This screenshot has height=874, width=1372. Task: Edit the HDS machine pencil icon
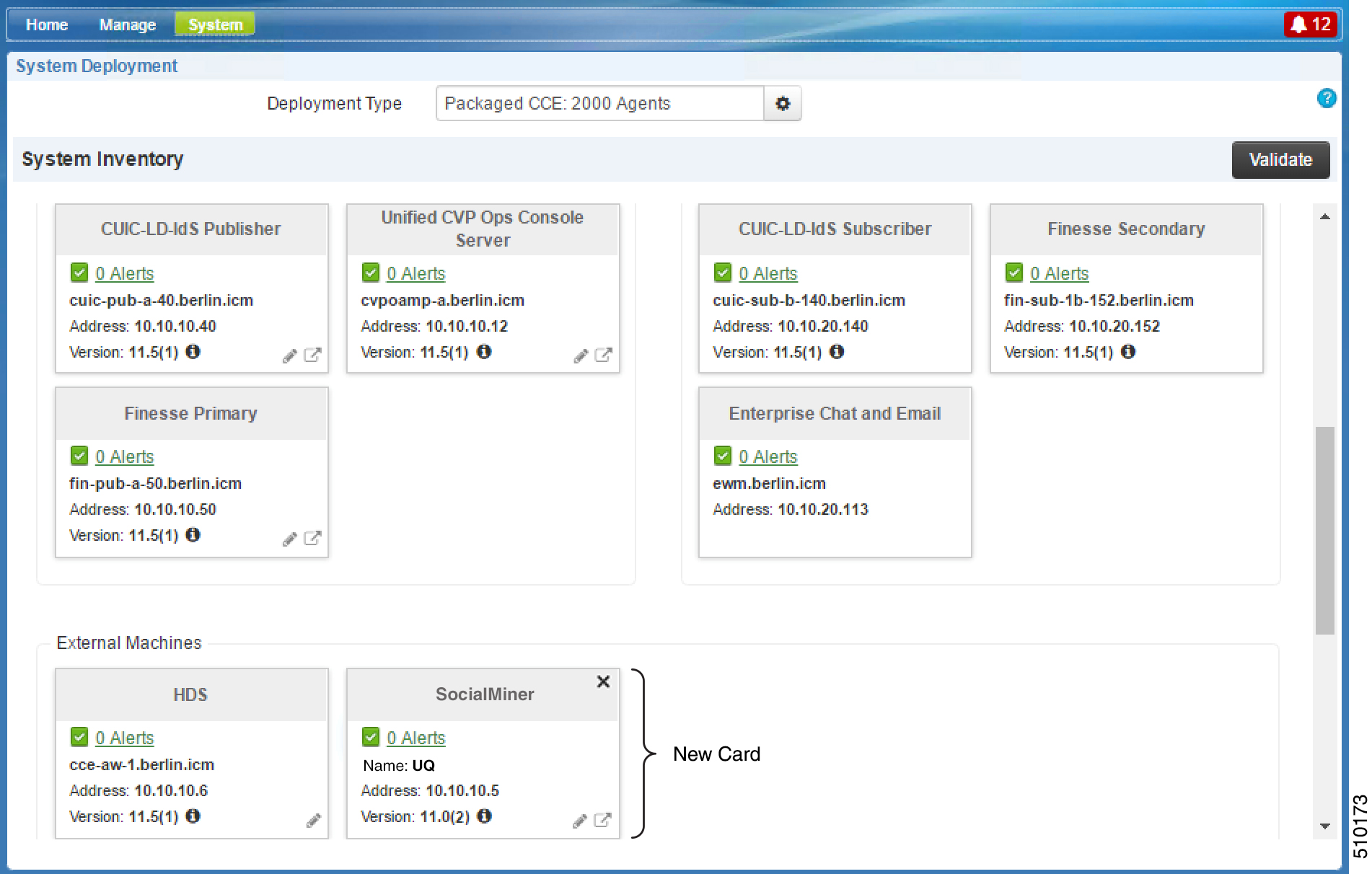(313, 820)
